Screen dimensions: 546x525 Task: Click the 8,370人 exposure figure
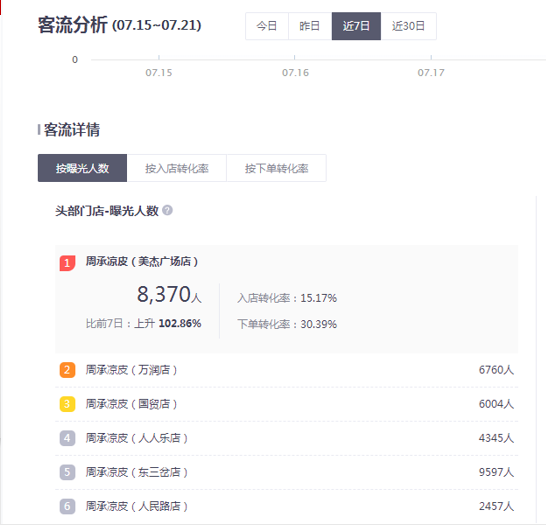pyautogui.click(x=169, y=294)
